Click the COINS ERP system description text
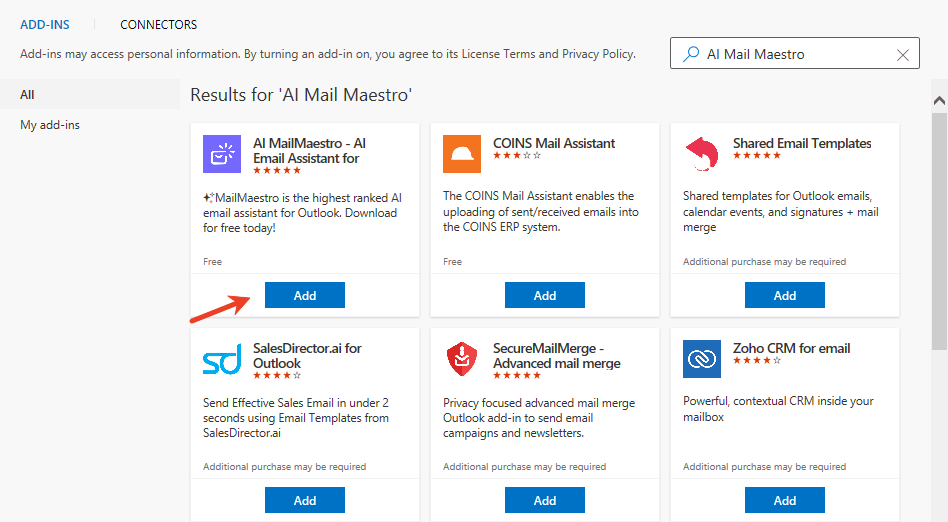The height and width of the screenshot is (522, 948). pos(541,212)
